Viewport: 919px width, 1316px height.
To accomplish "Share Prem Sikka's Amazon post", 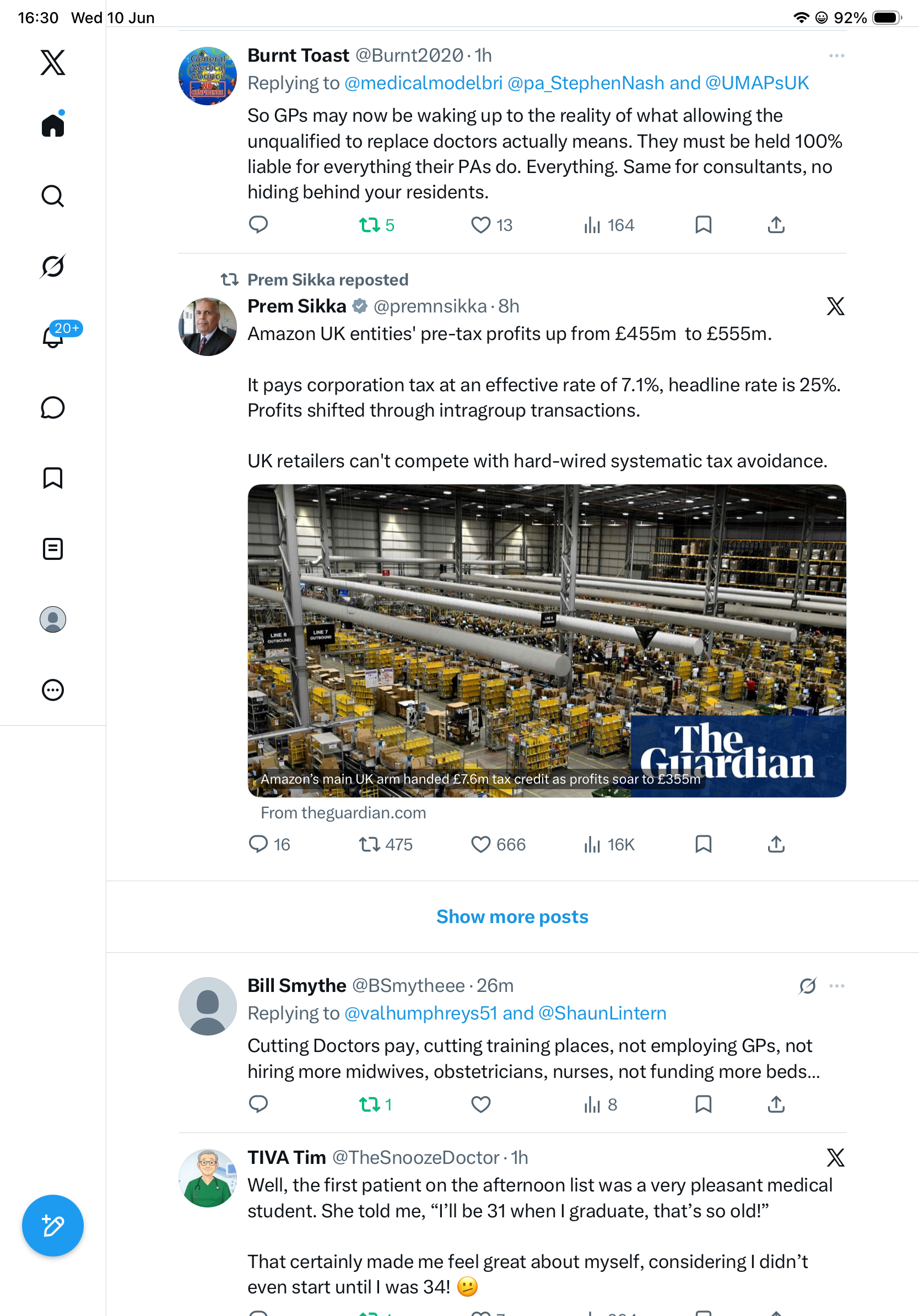I will [x=776, y=844].
